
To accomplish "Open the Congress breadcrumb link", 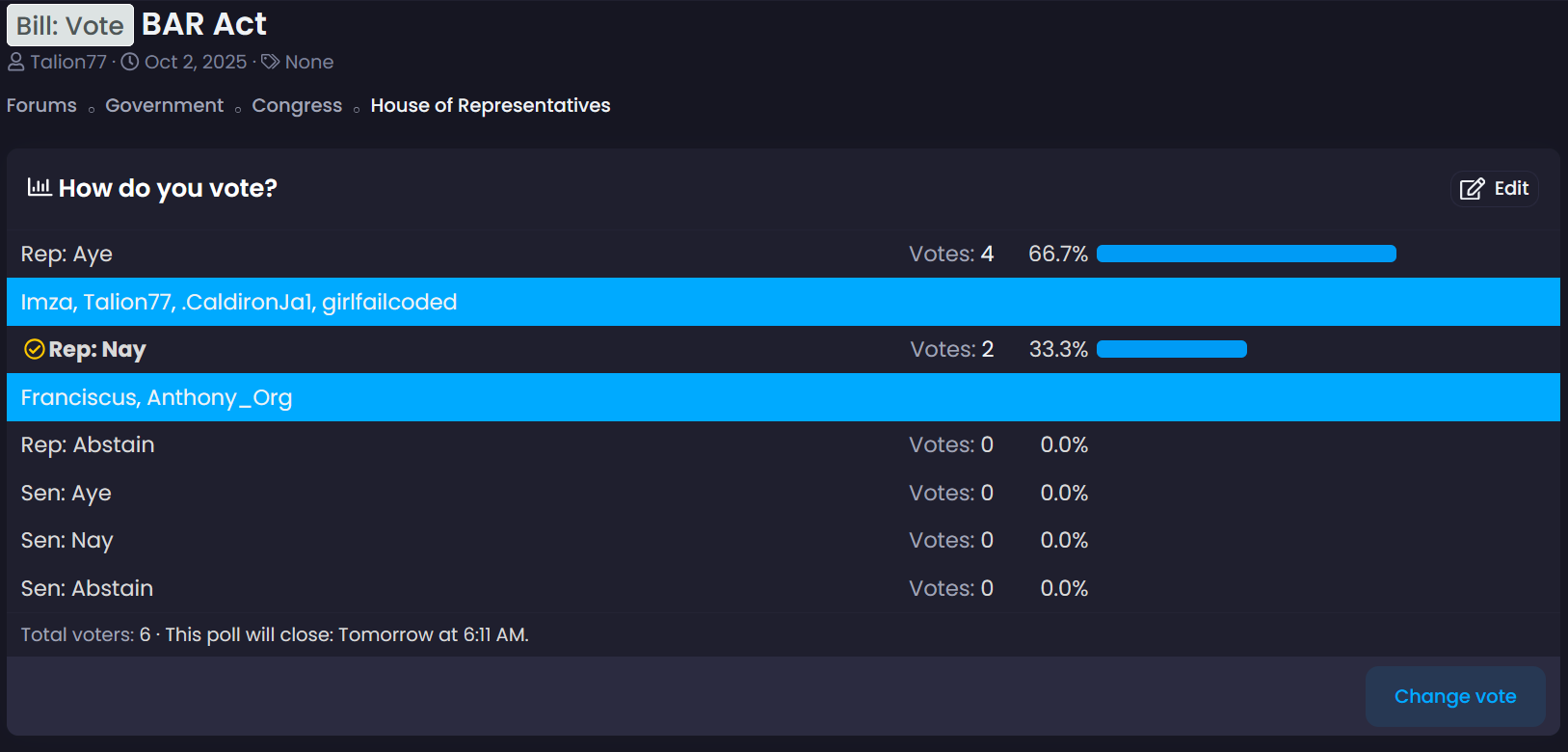I will coord(297,105).
